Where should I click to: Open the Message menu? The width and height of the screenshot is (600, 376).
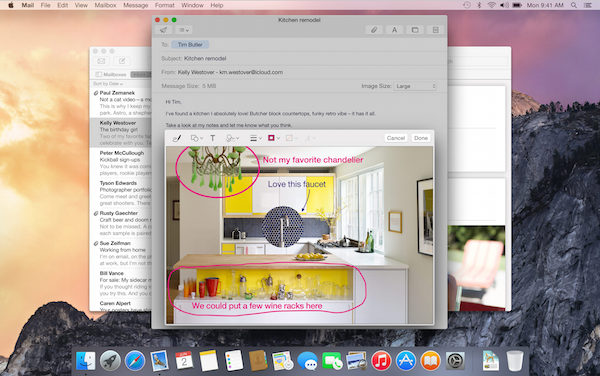coord(135,5)
